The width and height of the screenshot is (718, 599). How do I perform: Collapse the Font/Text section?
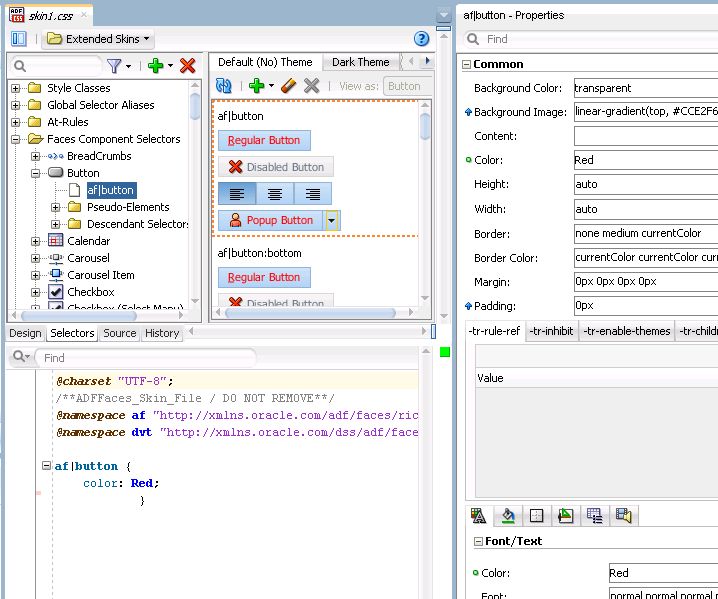pos(478,542)
